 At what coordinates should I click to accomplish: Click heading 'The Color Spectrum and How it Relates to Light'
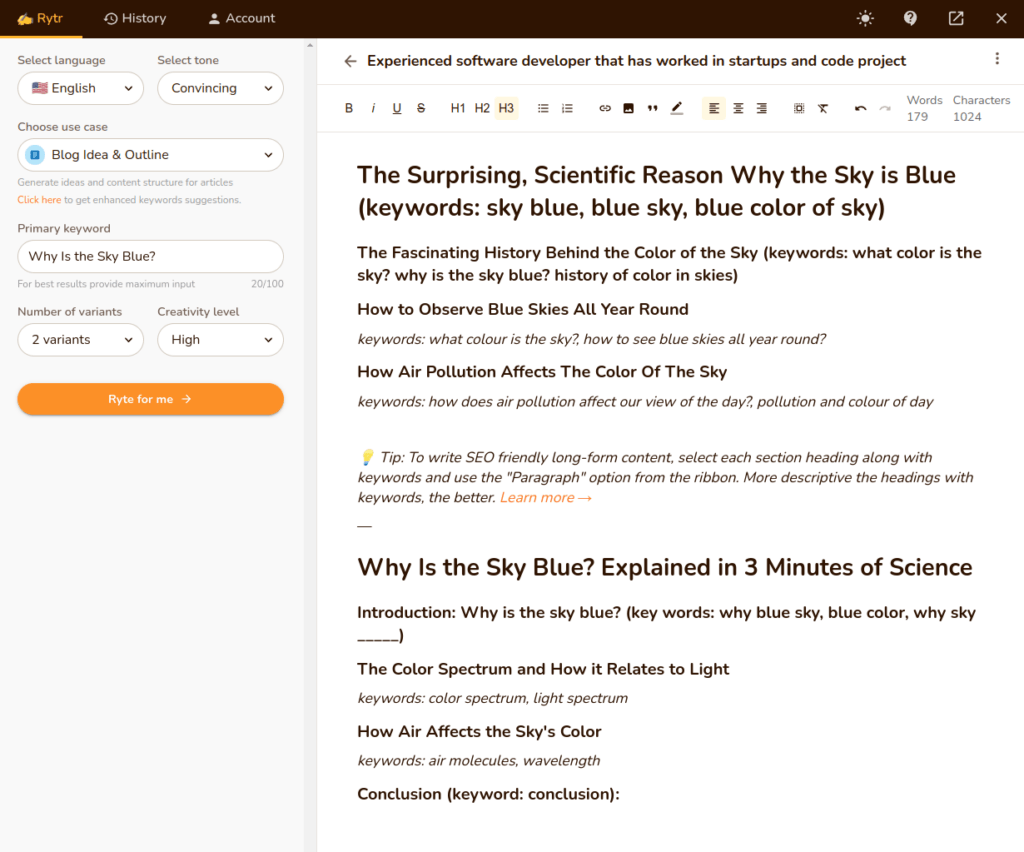coord(543,669)
